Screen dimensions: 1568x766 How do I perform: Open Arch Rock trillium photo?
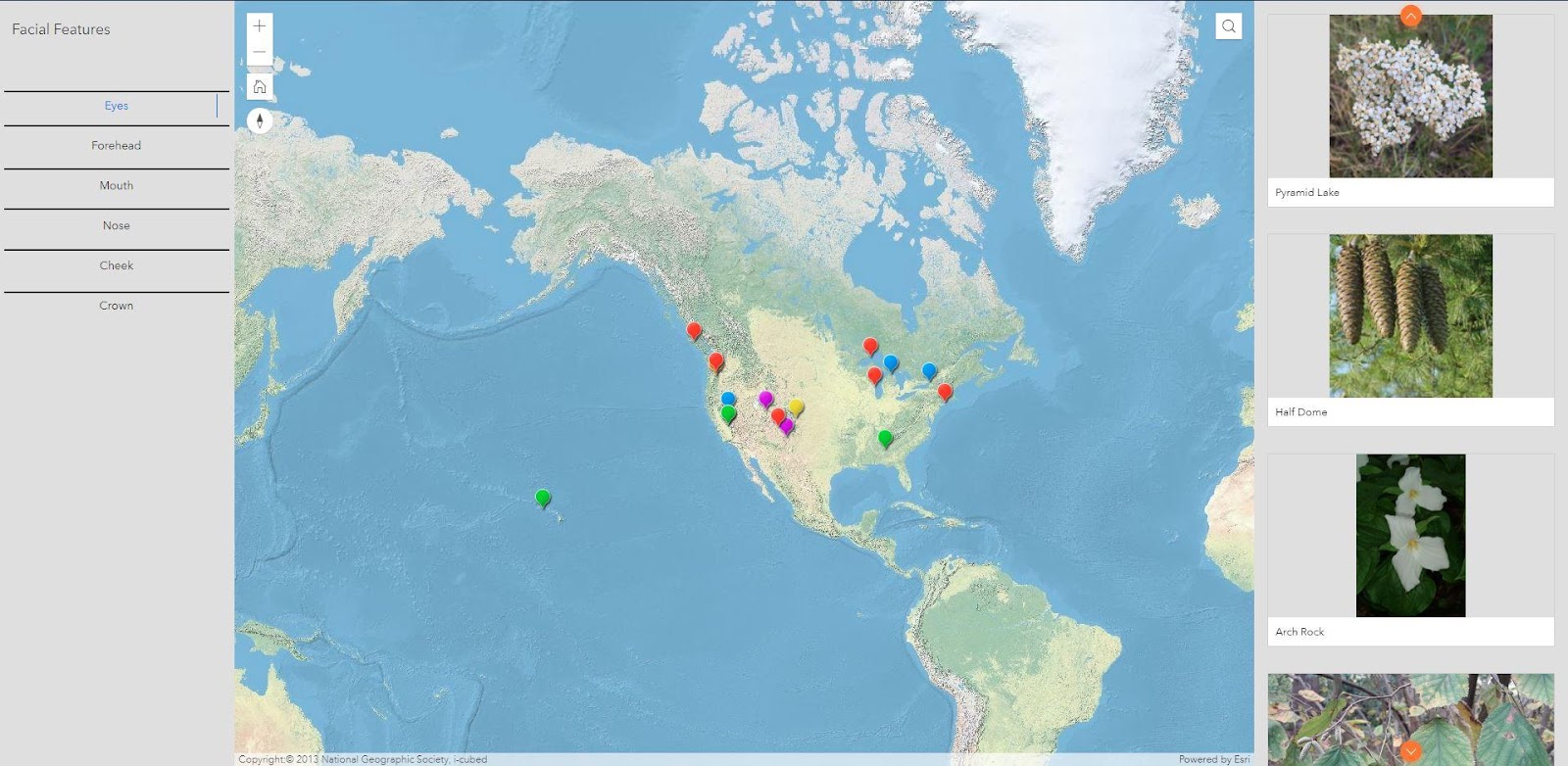(1410, 536)
